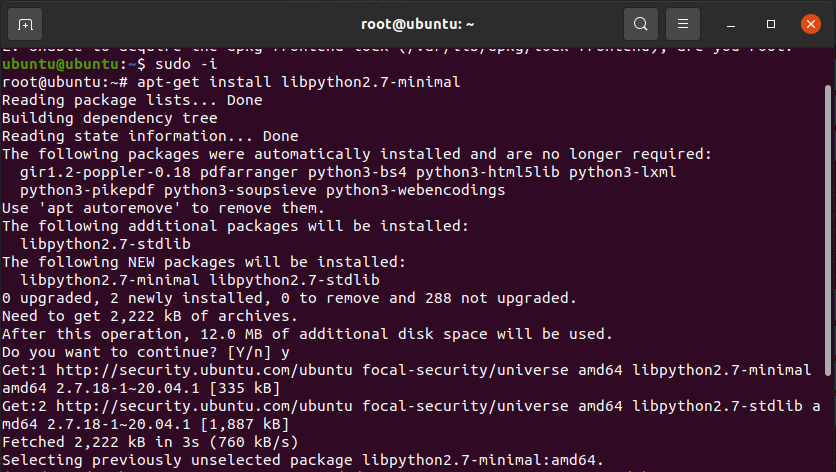Click the terminal's vertical scrollbar thumb
Viewport: 836px width, 472px height.
828,230
